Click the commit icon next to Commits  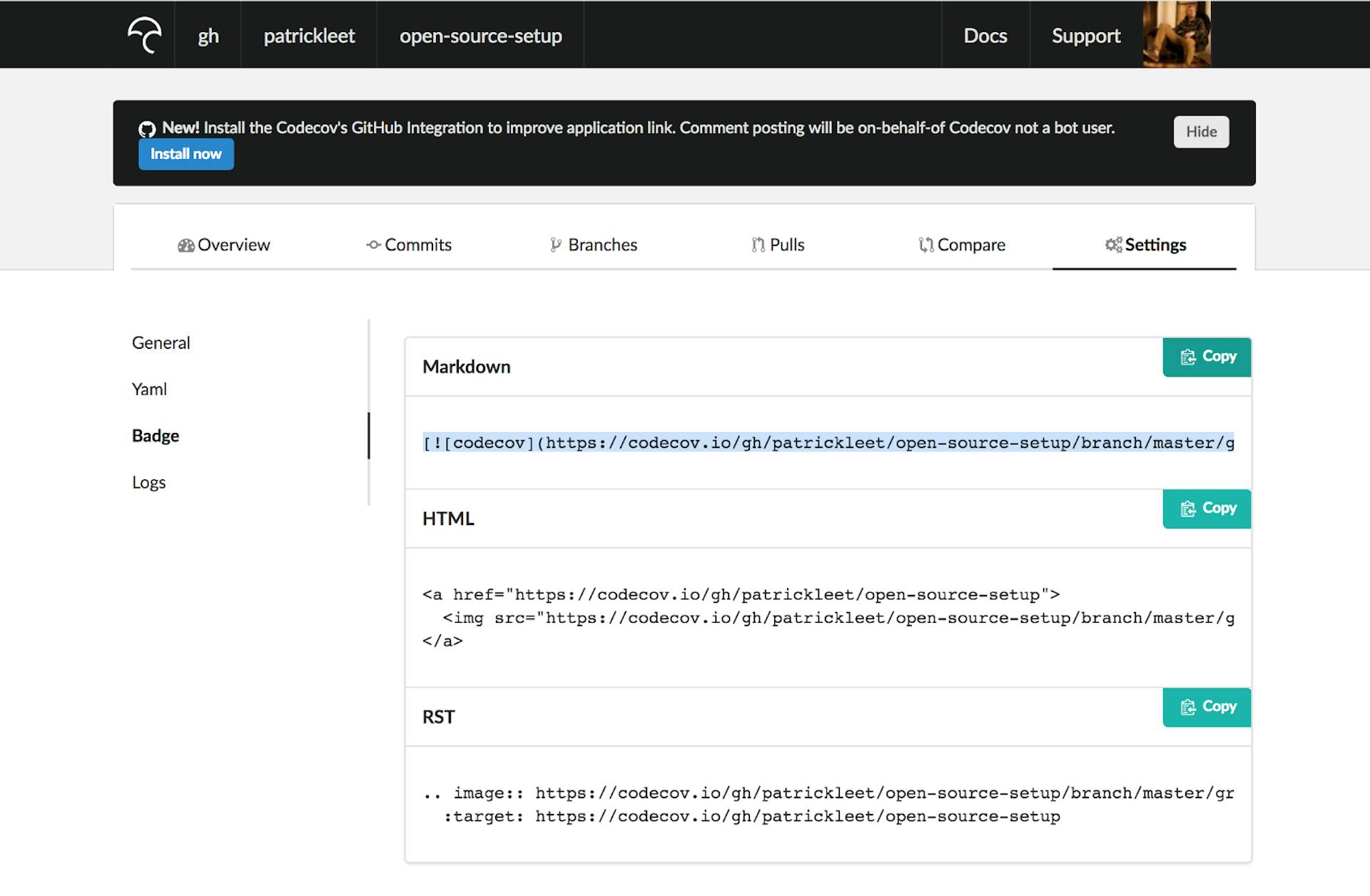372,245
